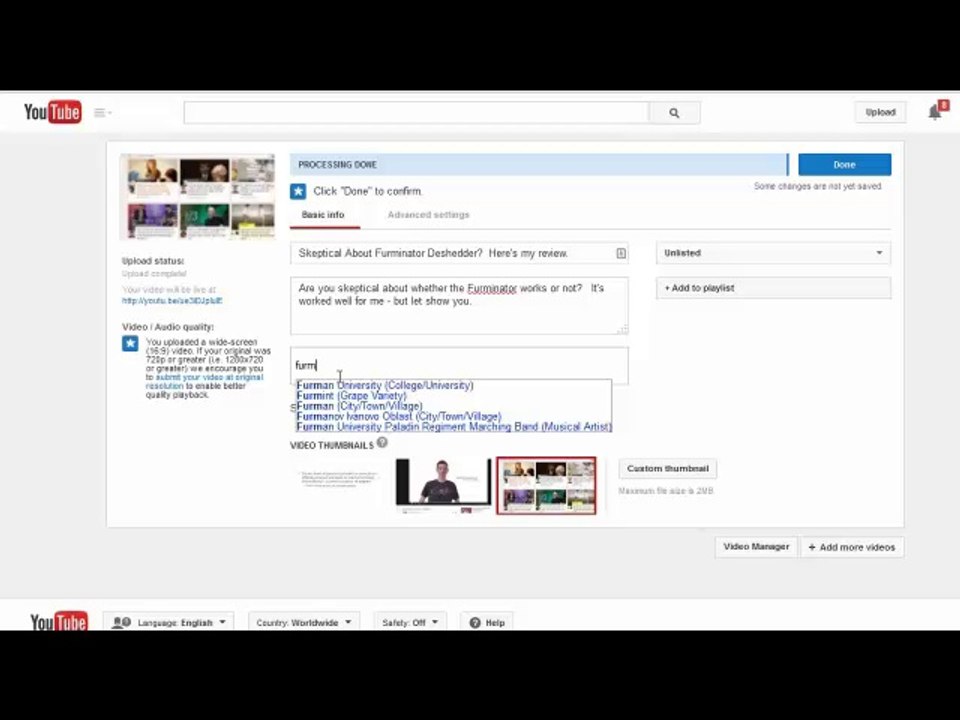Open the Video Manager button
Screen dimensions: 960x720
(x=756, y=547)
